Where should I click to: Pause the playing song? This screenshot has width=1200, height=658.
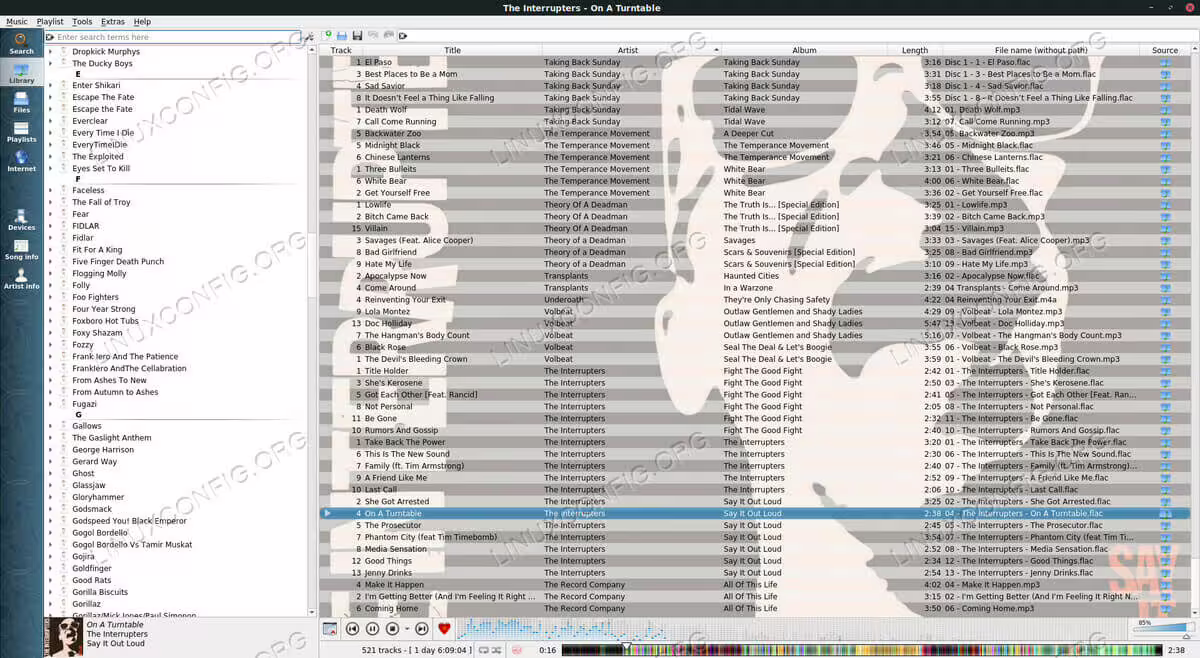coord(372,629)
